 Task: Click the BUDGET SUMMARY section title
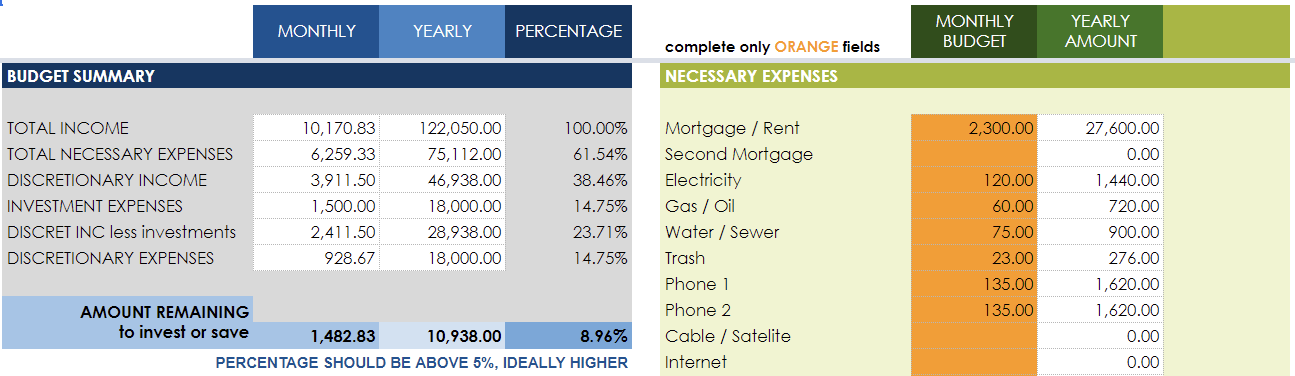[81, 76]
